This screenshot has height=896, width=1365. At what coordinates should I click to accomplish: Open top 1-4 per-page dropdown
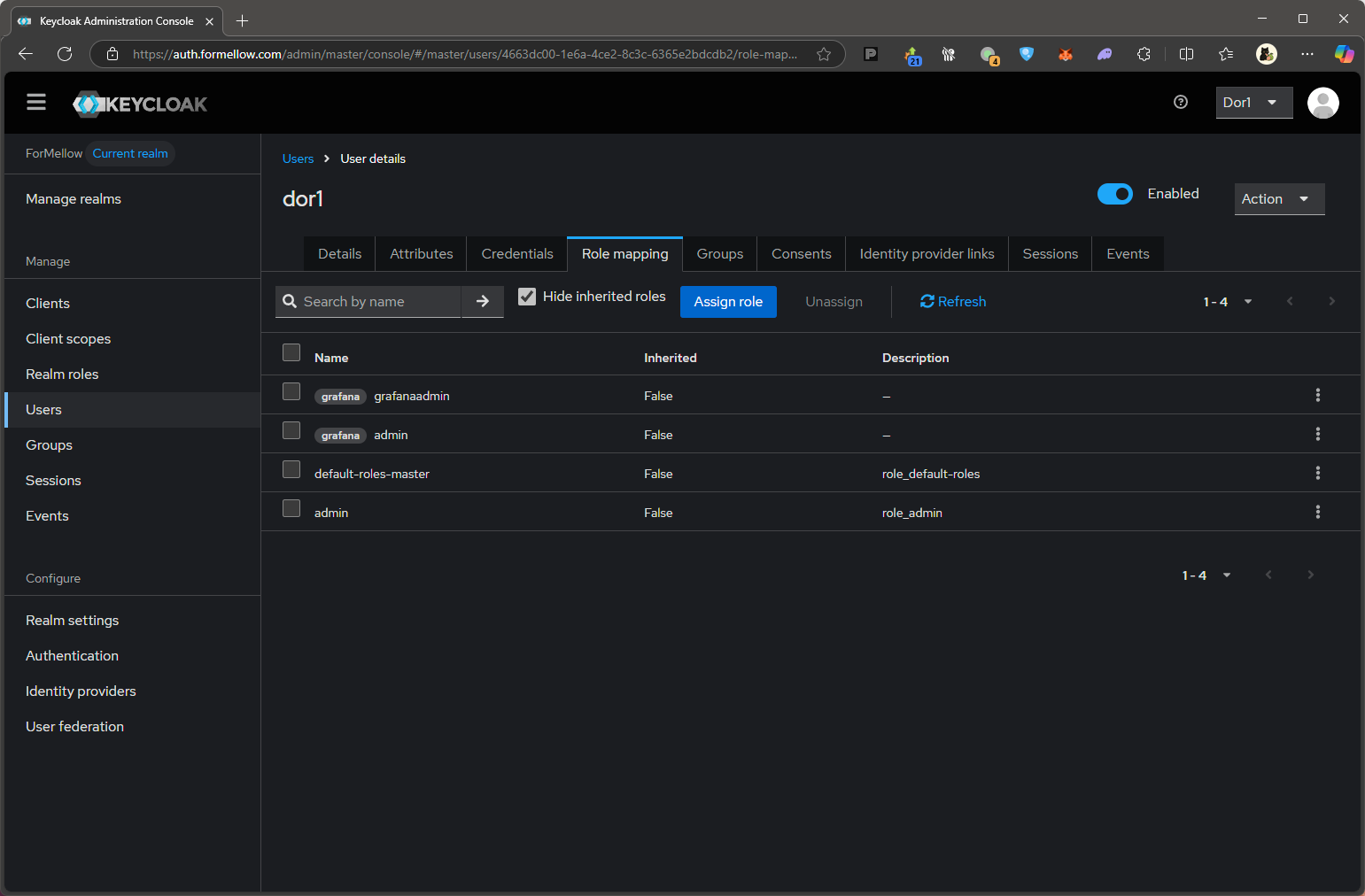point(1228,302)
